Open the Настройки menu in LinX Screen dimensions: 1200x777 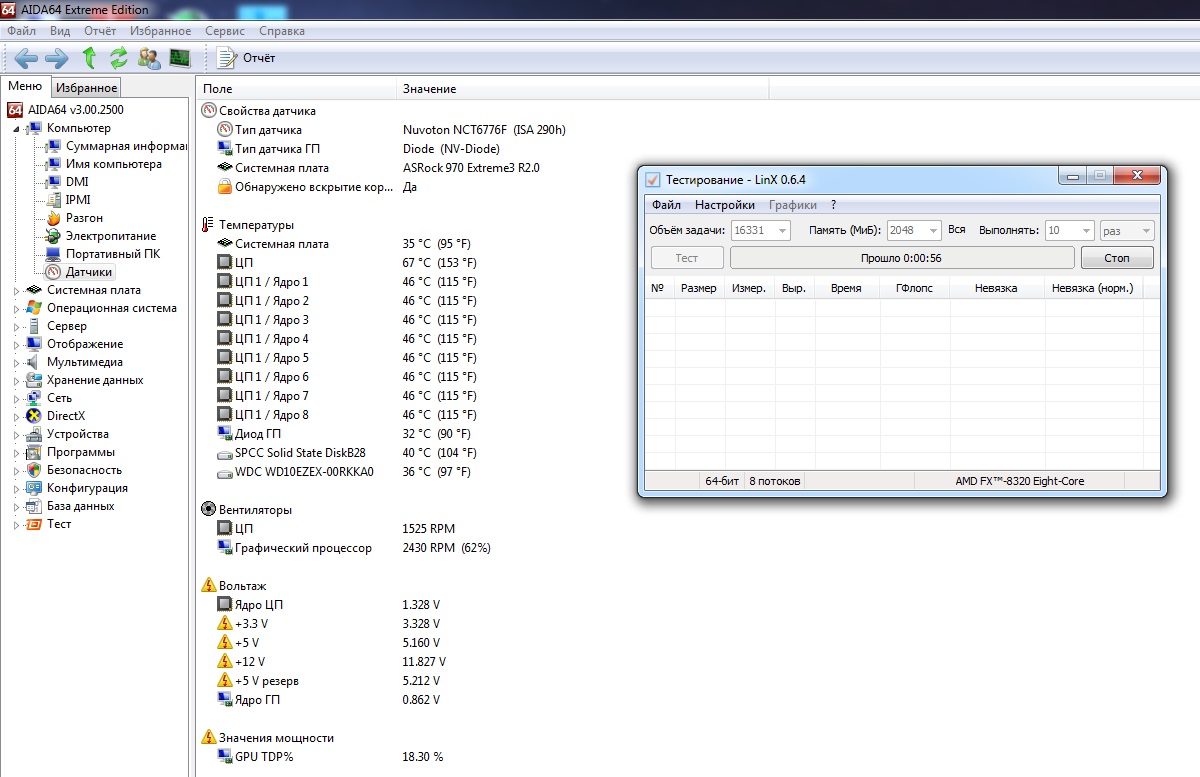725,205
